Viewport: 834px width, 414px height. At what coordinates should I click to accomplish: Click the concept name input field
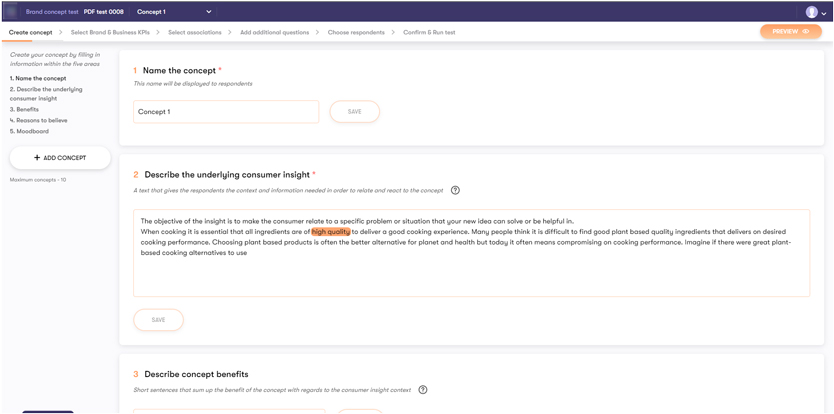(x=225, y=112)
